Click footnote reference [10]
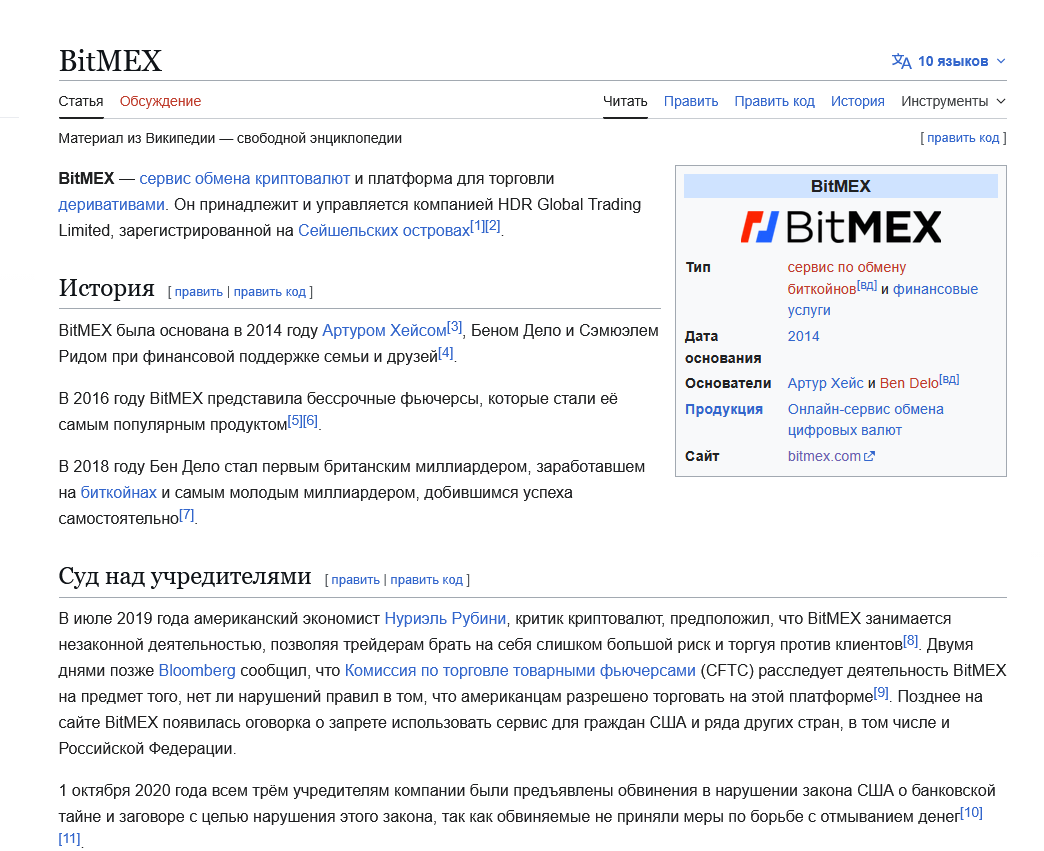The height and width of the screenshot is (851, 1044). pos(971,812)
